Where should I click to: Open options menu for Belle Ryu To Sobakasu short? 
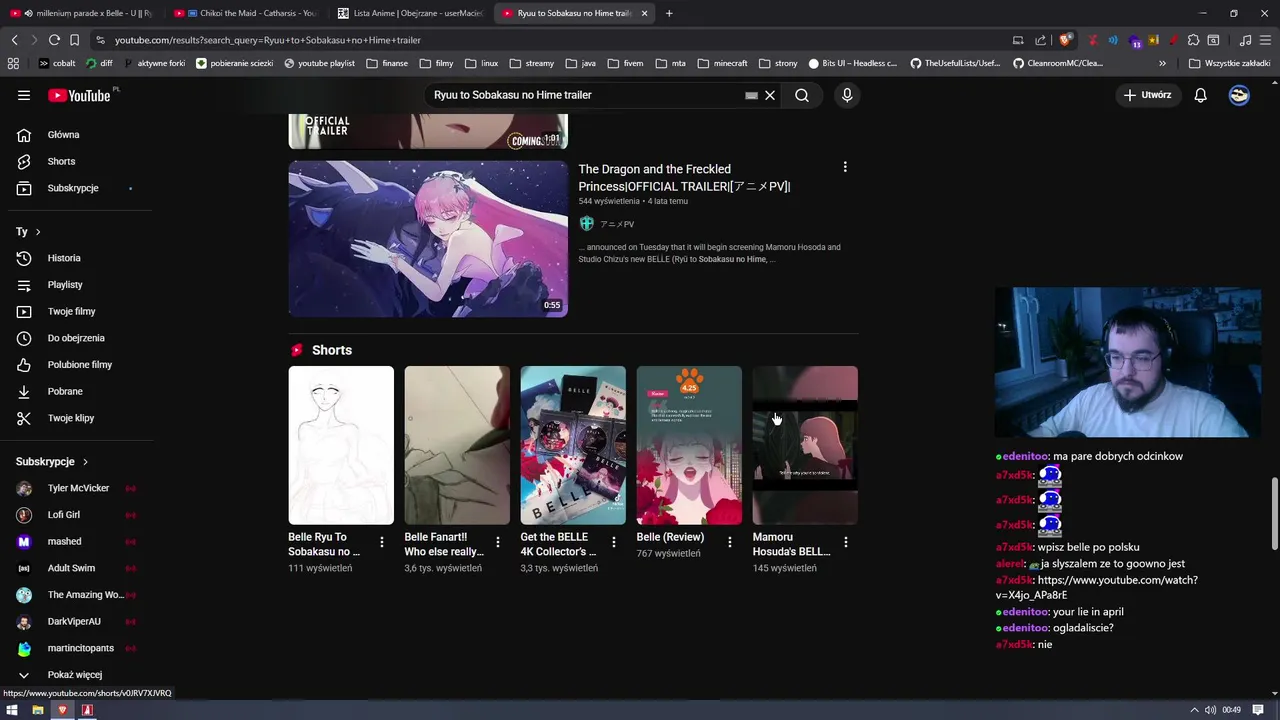pyautogui.click(x=382, y=542)
